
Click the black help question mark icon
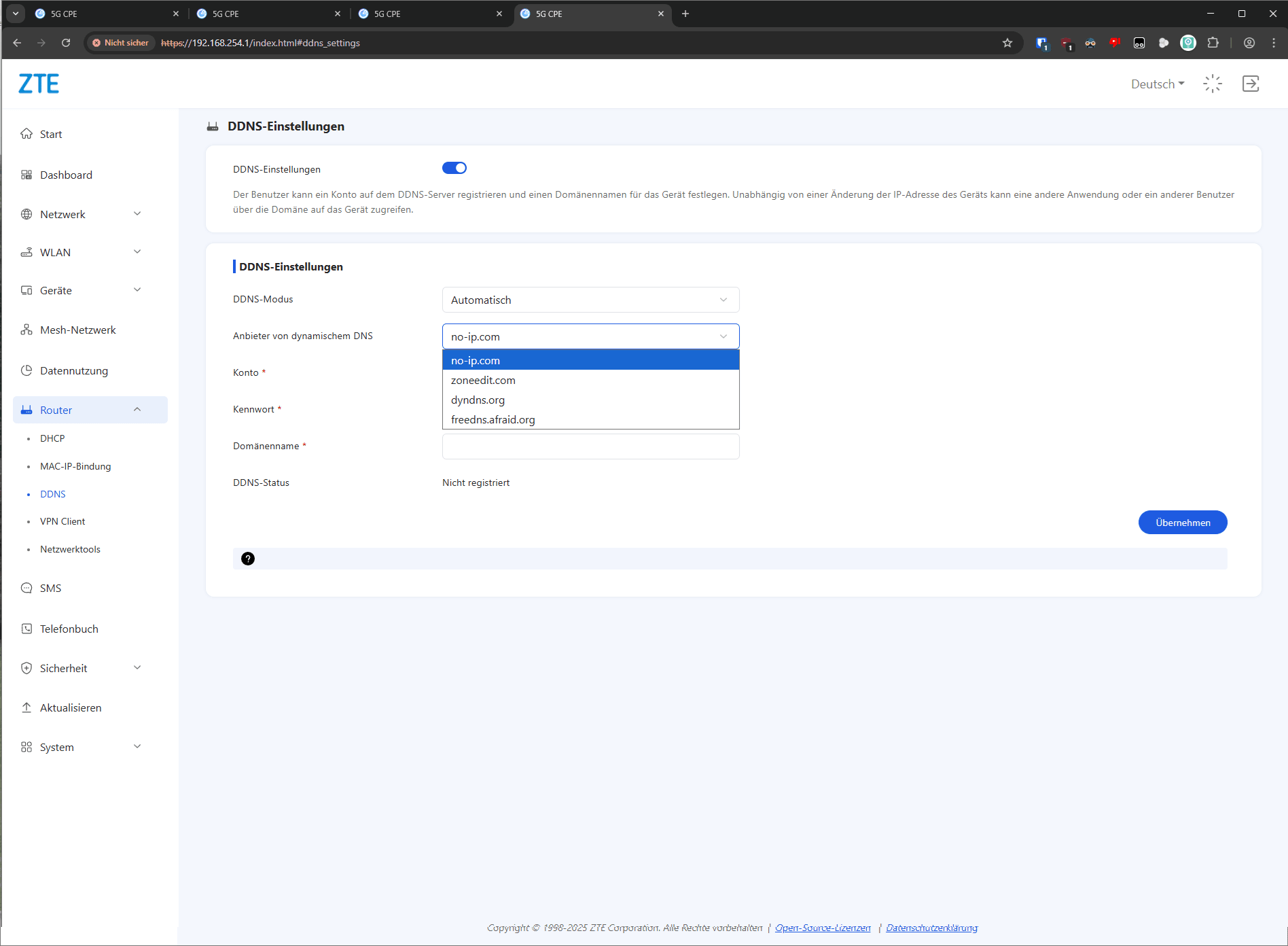click(x=248, y=559)
